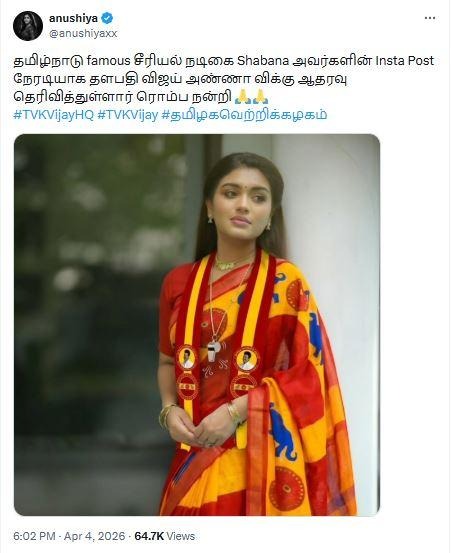Open the attached photo of woman in saree
Screen dimensions: 451x553
coord(197,325)
